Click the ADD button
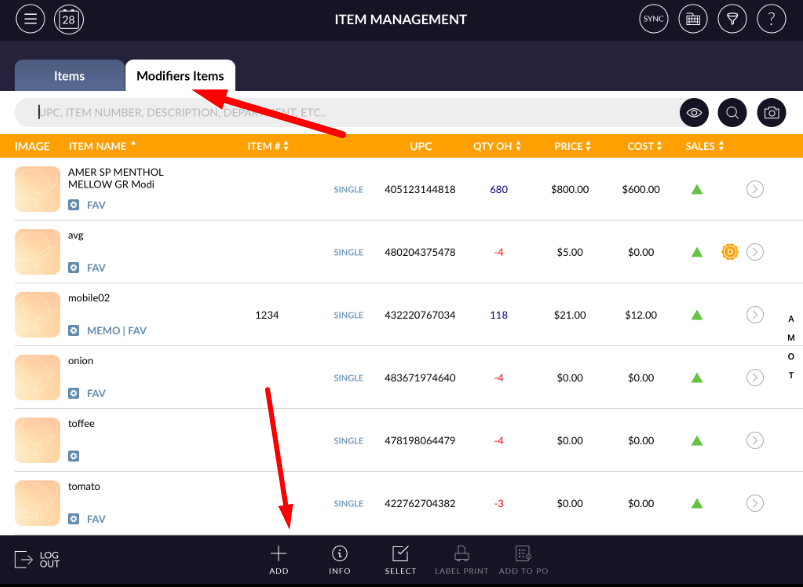 click(278, 560)
